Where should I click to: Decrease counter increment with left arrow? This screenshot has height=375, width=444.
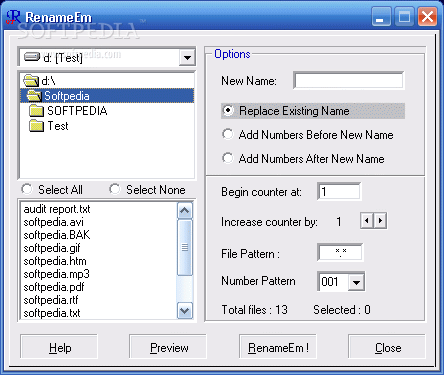pyautogui.click(x=367, y=221)
